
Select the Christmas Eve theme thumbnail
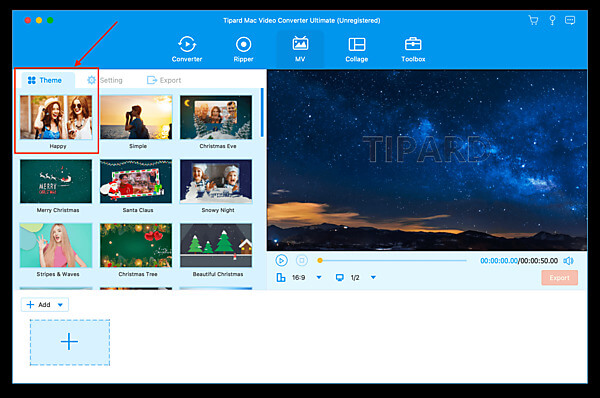(216, 117)
